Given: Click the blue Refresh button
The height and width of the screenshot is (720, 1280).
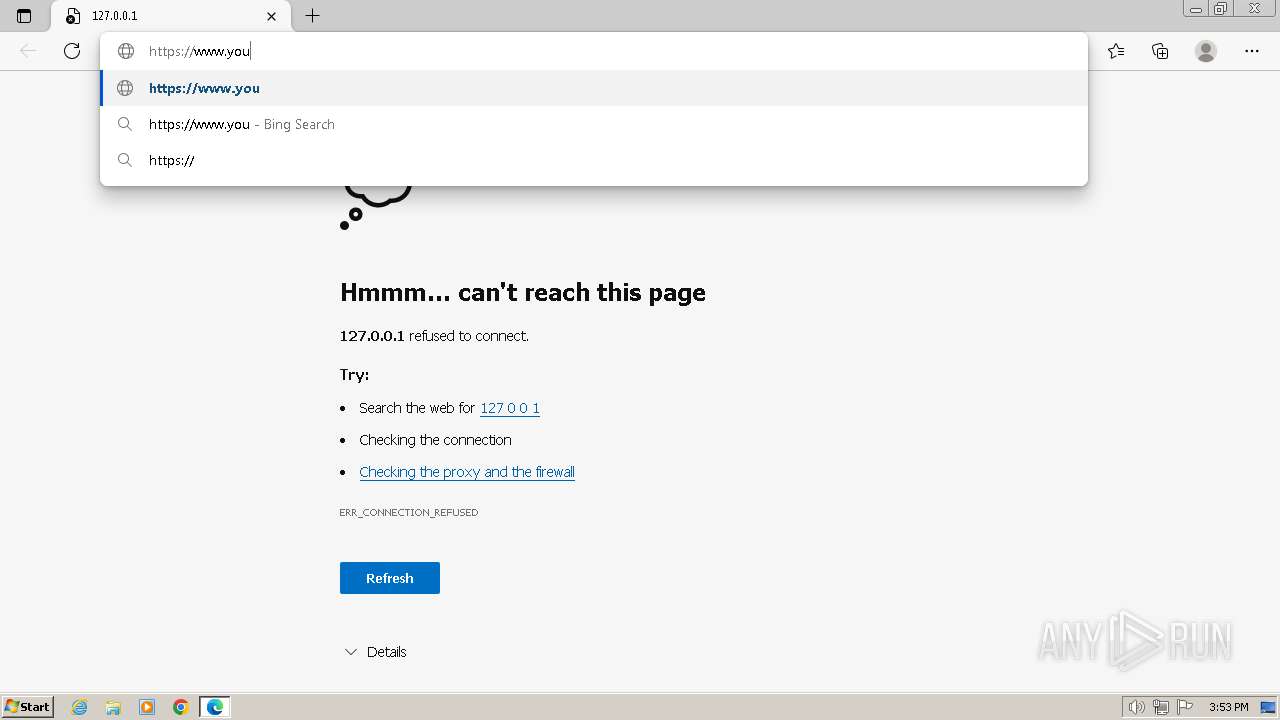Looking at the screenshot, I should coord(390,578).
